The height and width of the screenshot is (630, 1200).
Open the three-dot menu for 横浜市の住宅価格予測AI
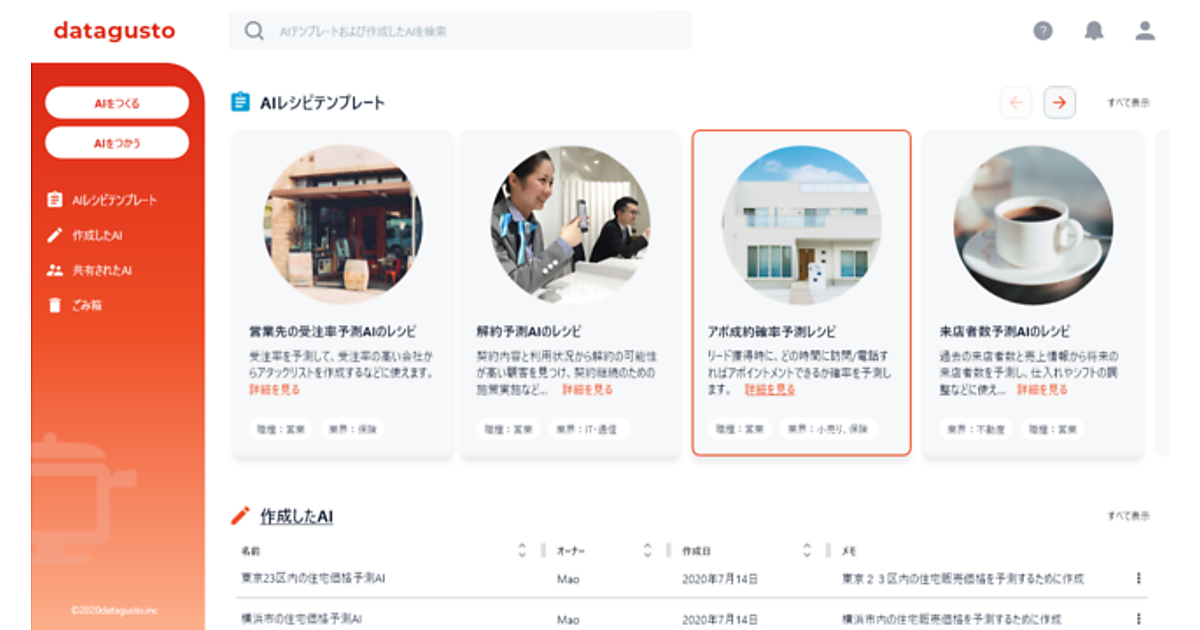coord(1138,619)
